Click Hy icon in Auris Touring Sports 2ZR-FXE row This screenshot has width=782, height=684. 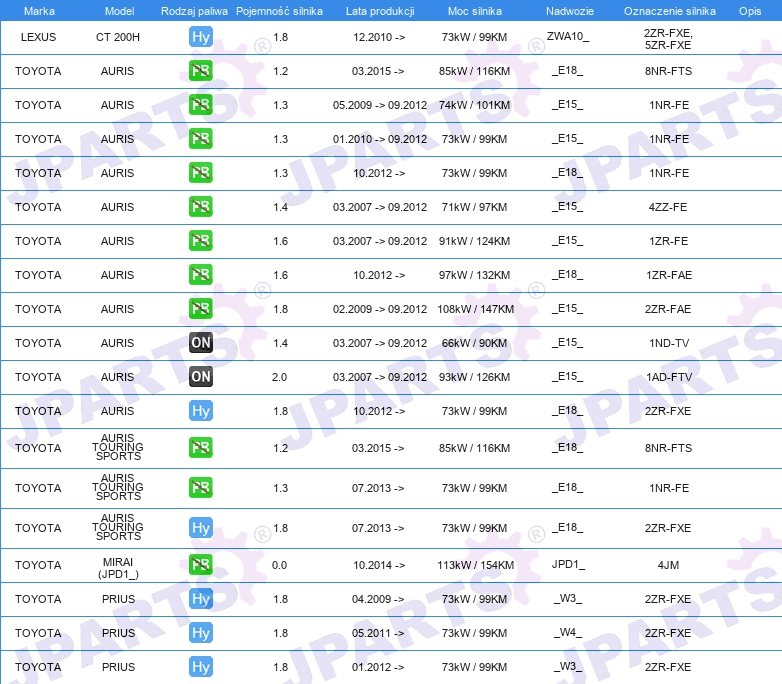[201, 528]
